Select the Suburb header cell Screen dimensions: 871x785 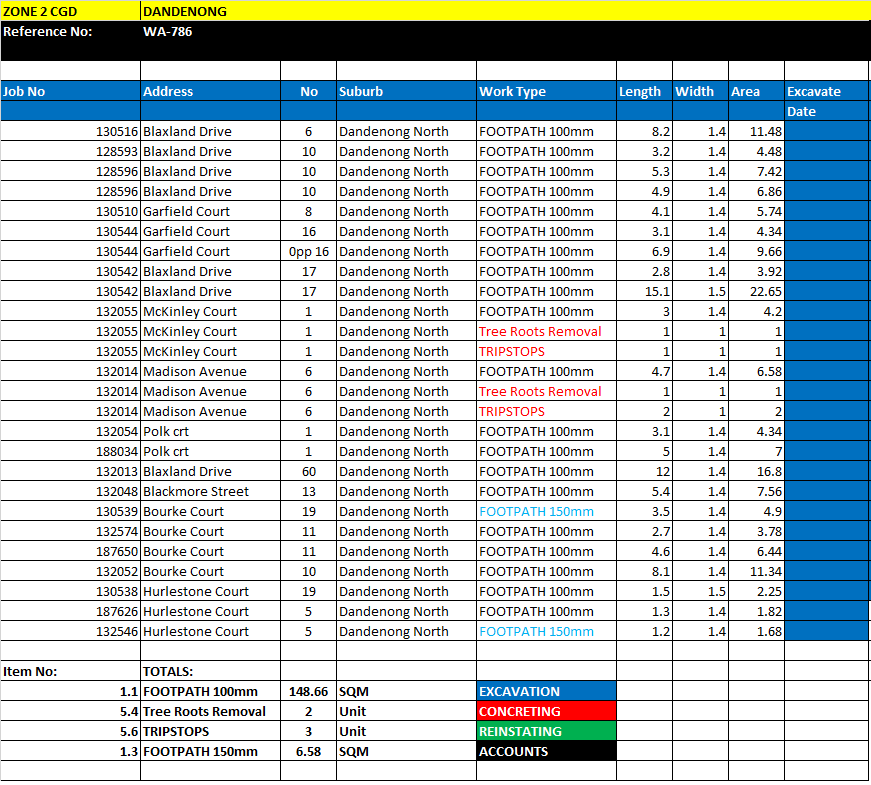[406, 91]
